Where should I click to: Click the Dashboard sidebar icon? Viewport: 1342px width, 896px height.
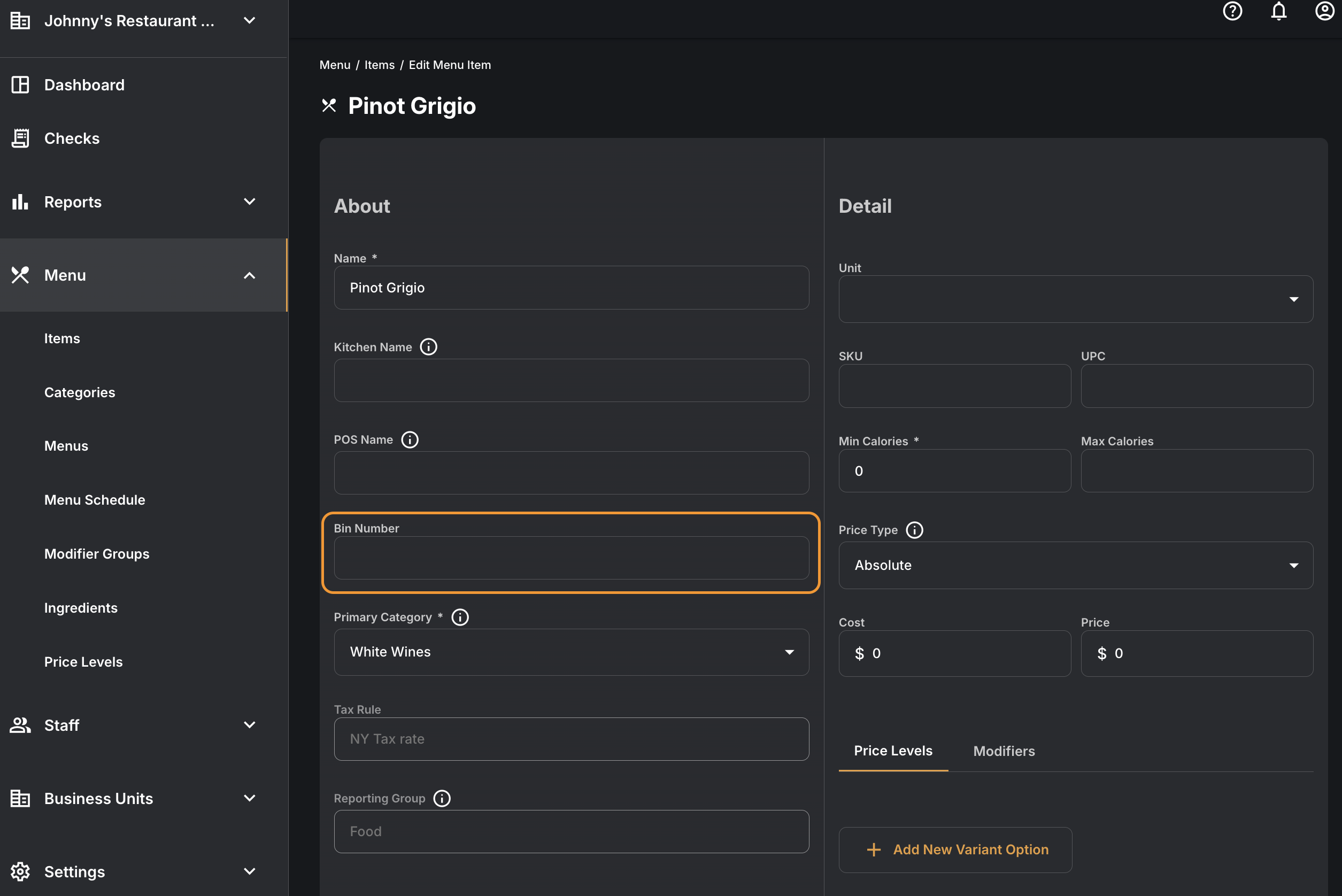pyautogui.click(x=20, y=84)
